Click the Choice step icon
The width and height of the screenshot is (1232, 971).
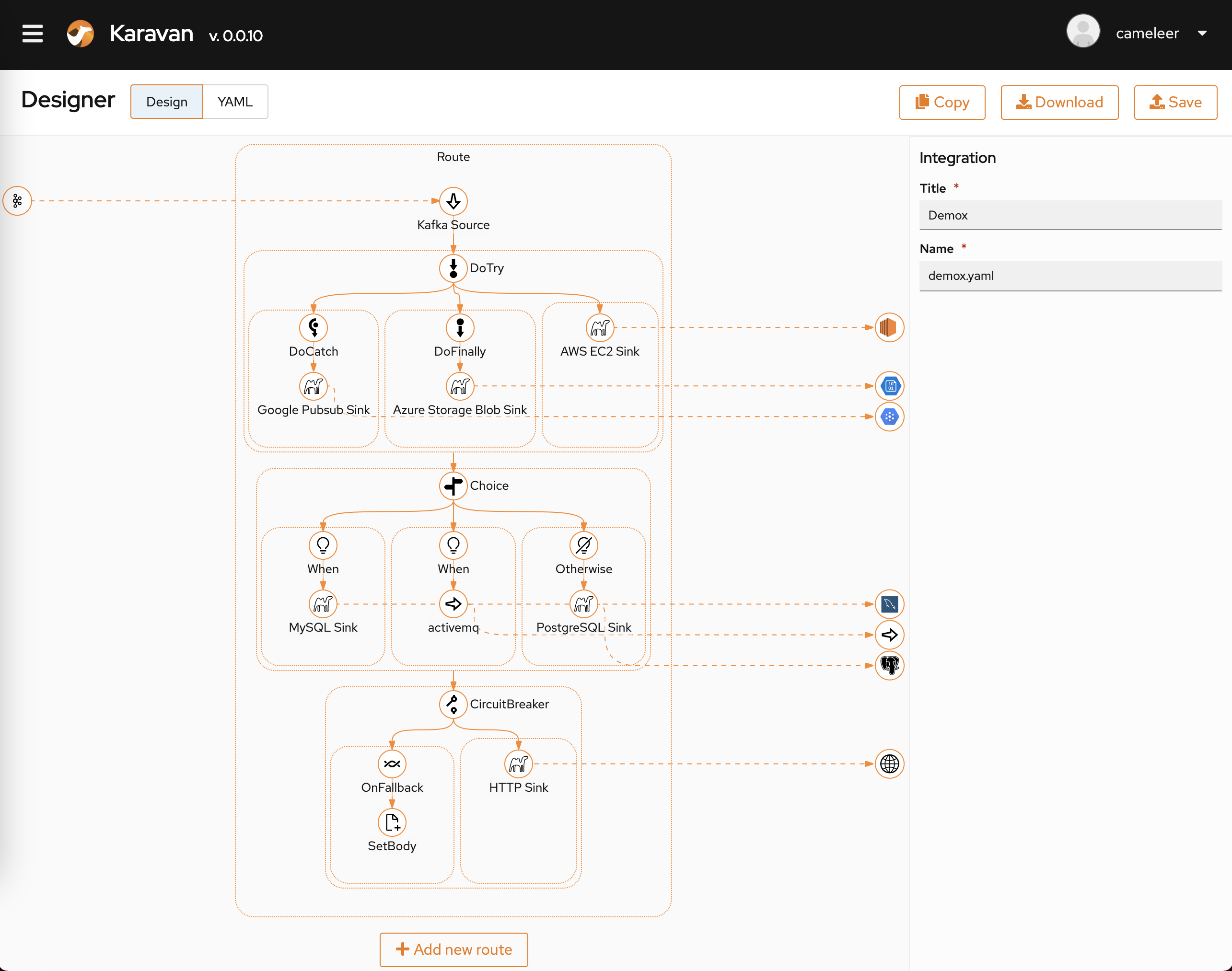point(453,485)
